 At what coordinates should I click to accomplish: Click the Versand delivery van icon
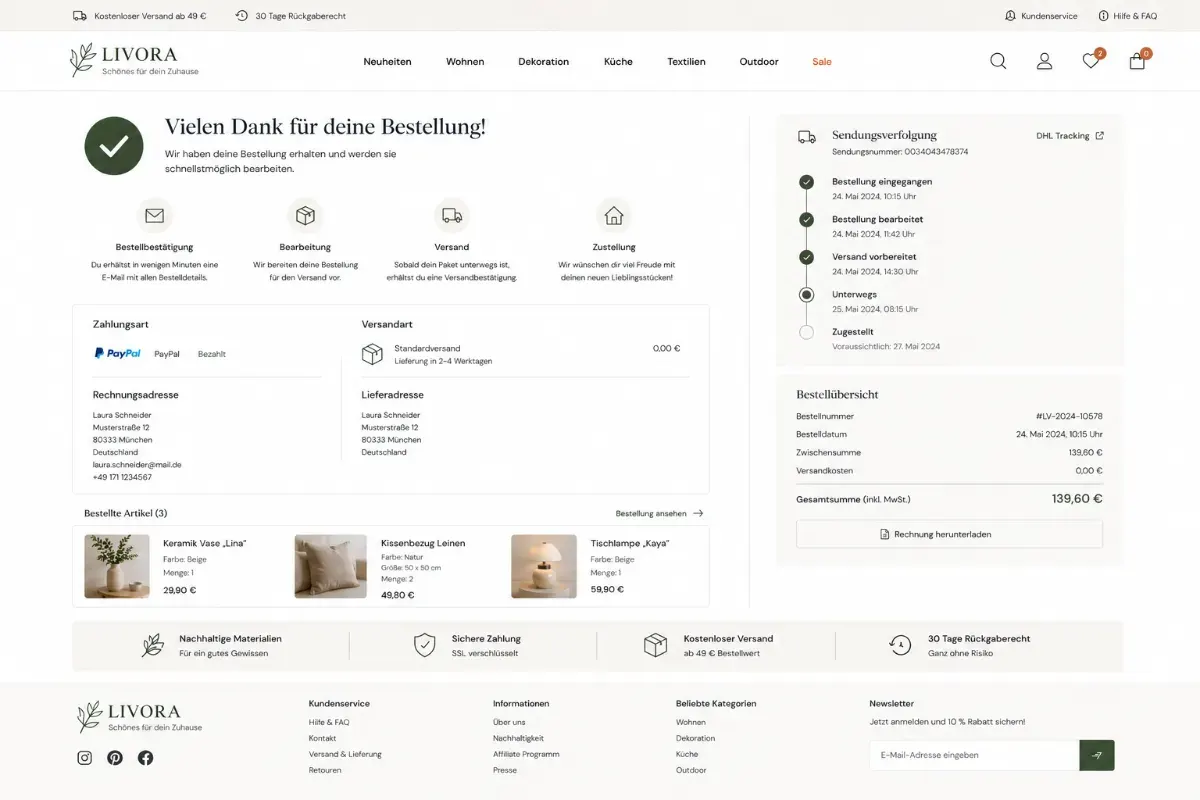pyautogui.click(x=452, y=215)
